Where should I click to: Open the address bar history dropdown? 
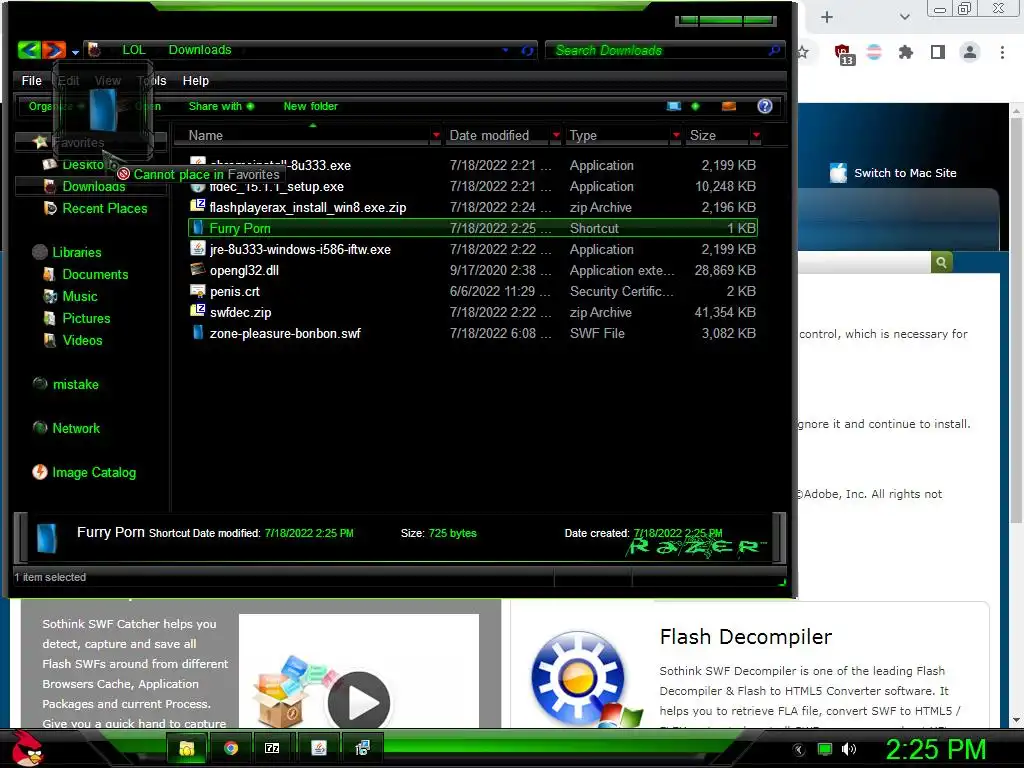tap(505, 50)
